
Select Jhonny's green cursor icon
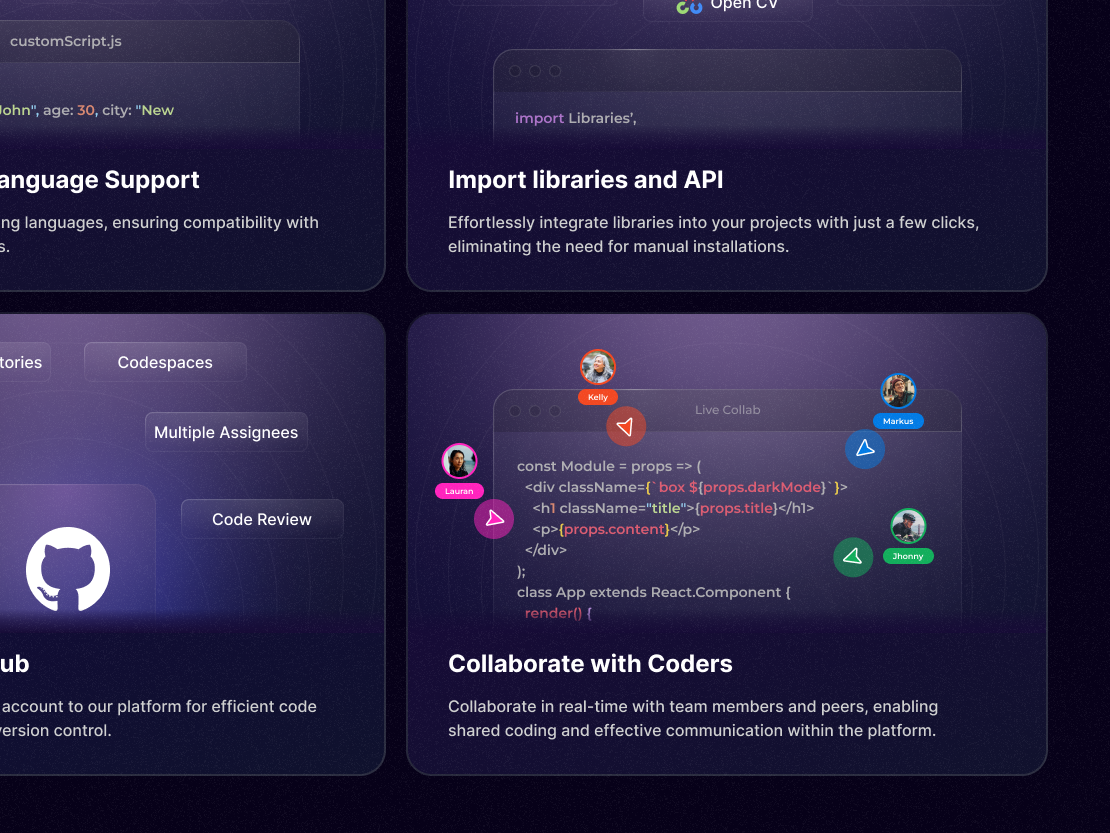853,557
